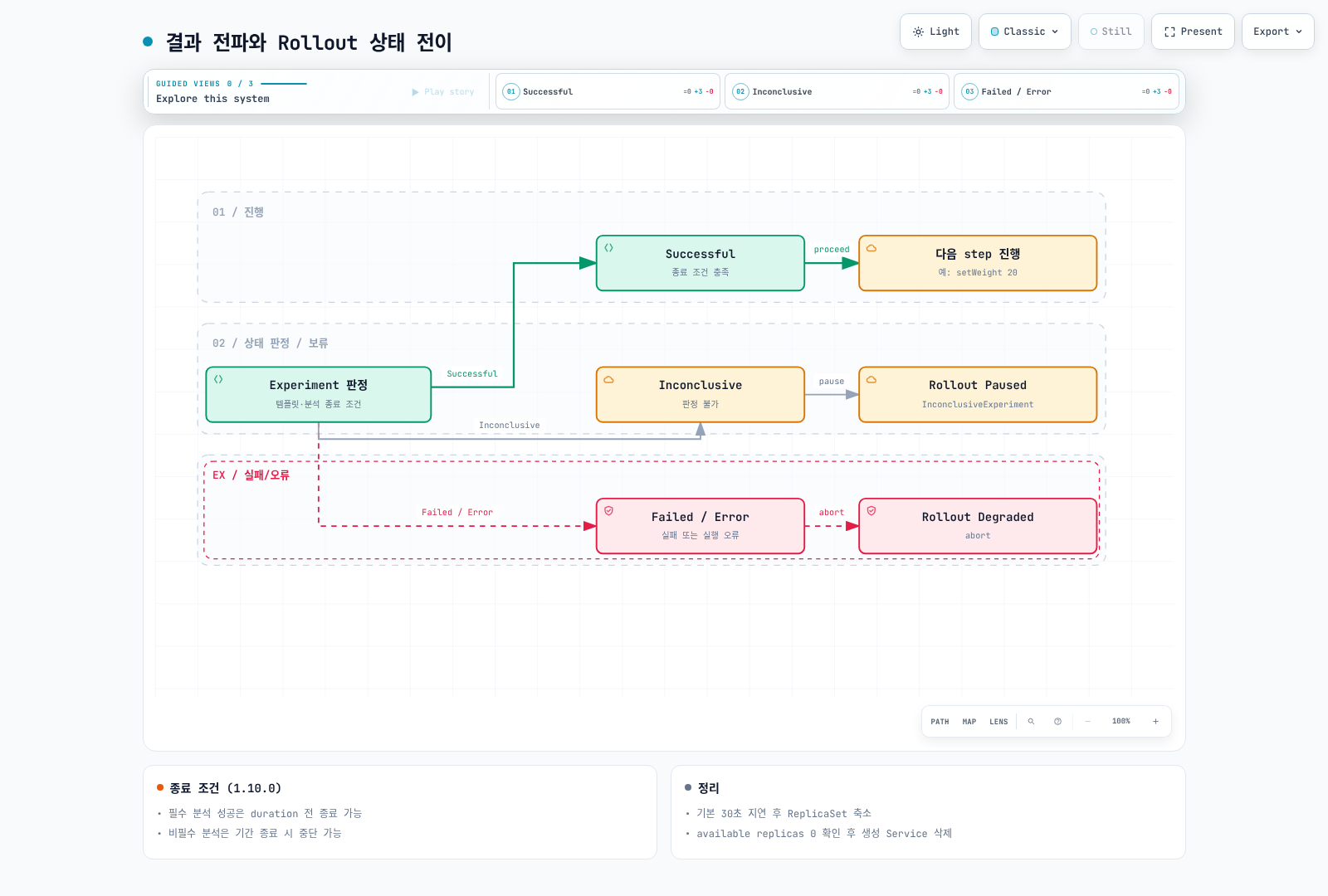The image size is (1328, 896).
Task: Zoom out with the minus icon
Action: point(1087,722)
